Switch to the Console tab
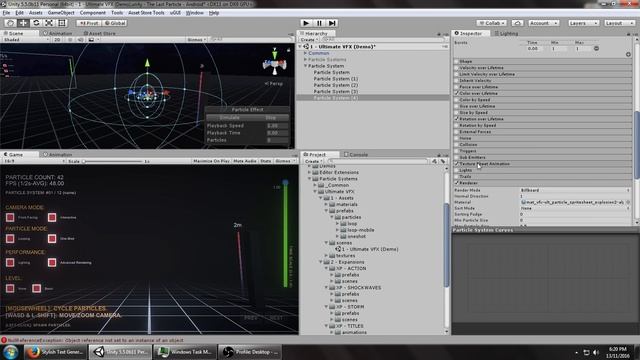This screenshot has height=360, width=640. [x=356, y=155]
